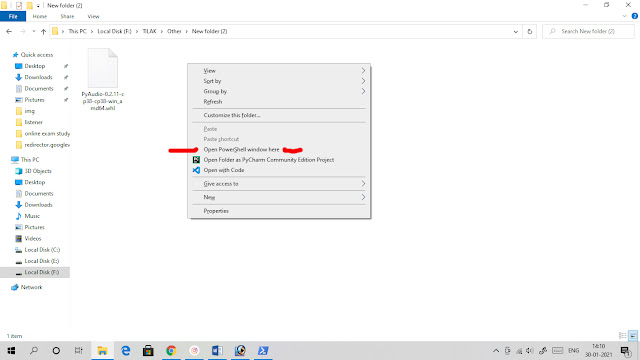Viewport: 640px width, 360px height.
Task: Open address bar history dropdown
Action: pyautogui.click(x=516, y=31)
